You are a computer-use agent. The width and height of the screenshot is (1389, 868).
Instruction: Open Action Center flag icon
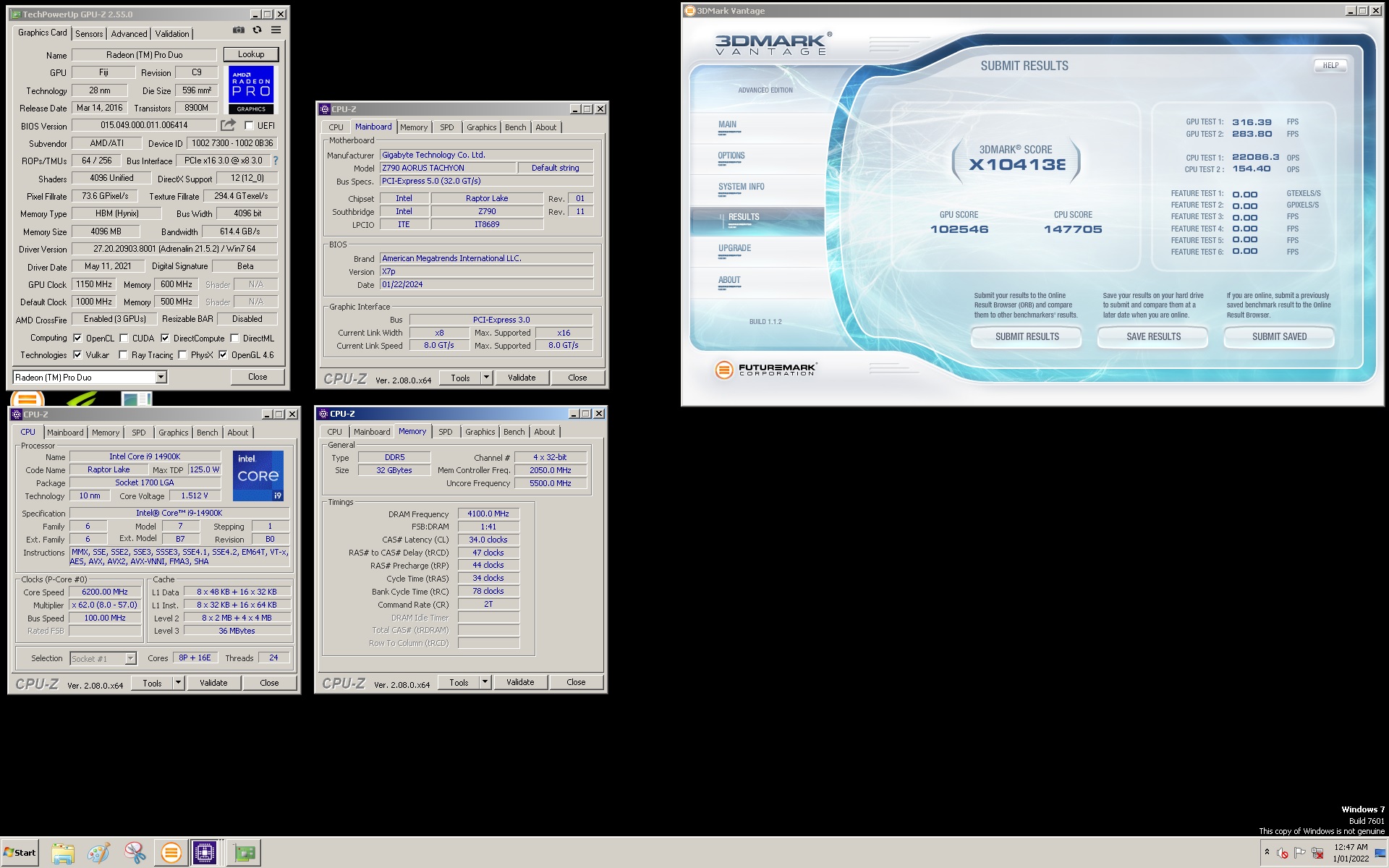pos(1300,852)
